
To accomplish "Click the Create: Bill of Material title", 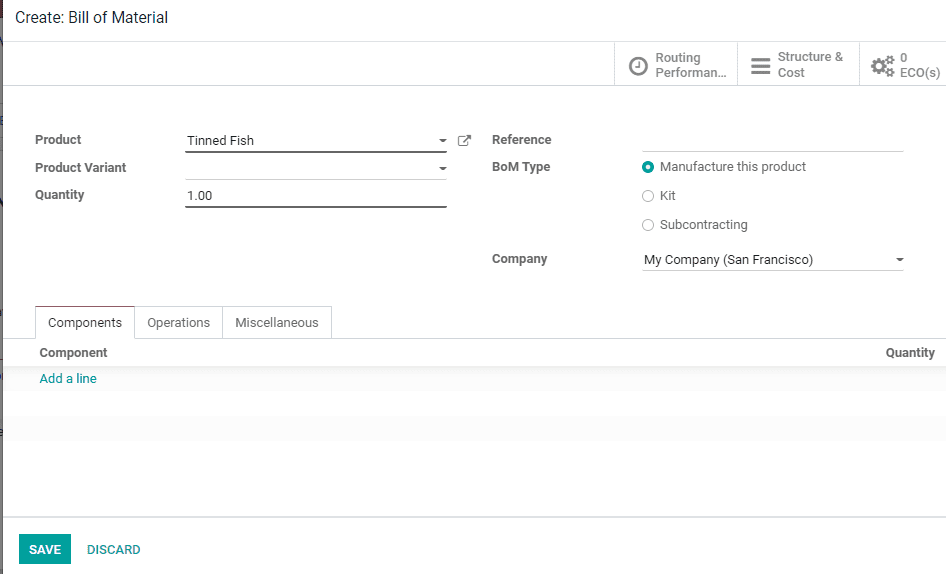I will click(92, 18).
